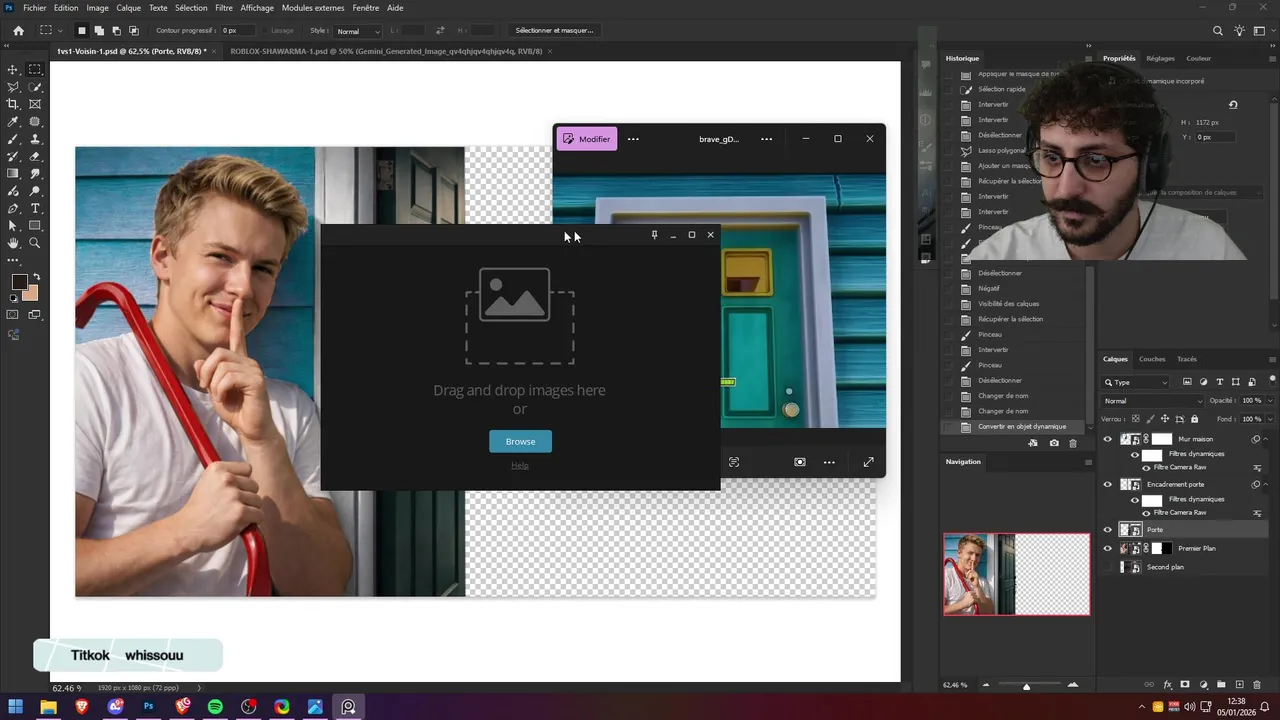This screenshot has width=1280, height=720.
Task: Swap foreground and background colors
Action: (x=37, y=277)
